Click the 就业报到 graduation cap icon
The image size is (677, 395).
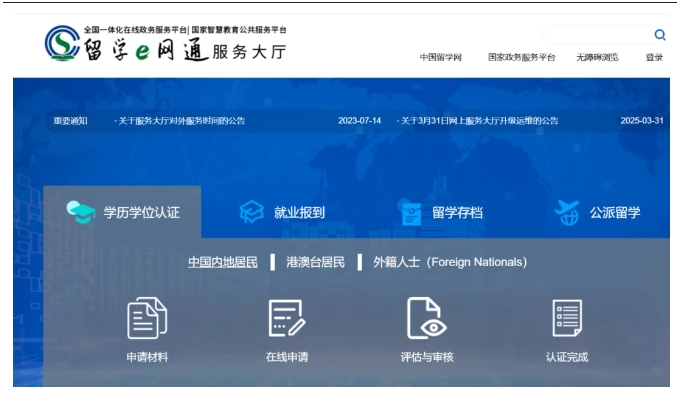coord(251,212)
